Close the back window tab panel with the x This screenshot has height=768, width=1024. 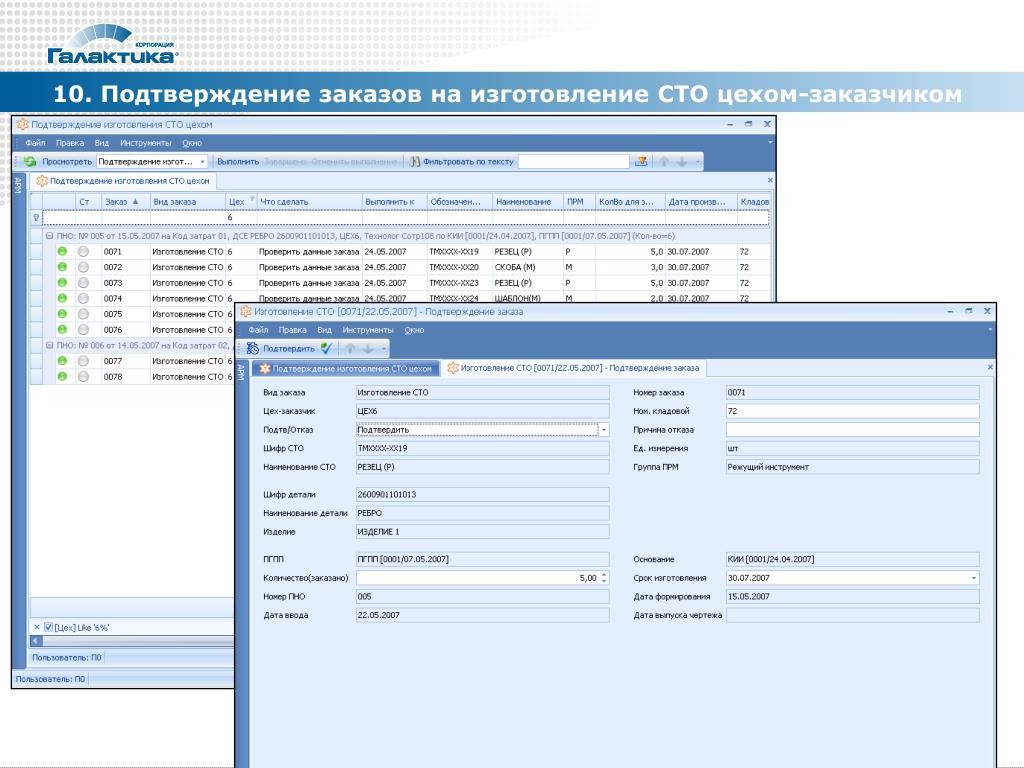pos(770,180)
